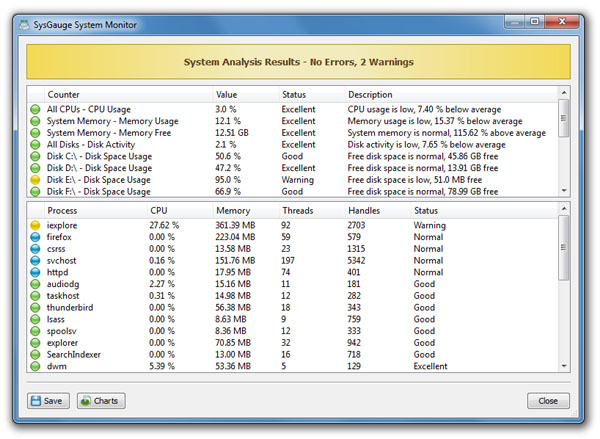
Task: Click the status icon beside Disk Activity
Action: point(35,145)
